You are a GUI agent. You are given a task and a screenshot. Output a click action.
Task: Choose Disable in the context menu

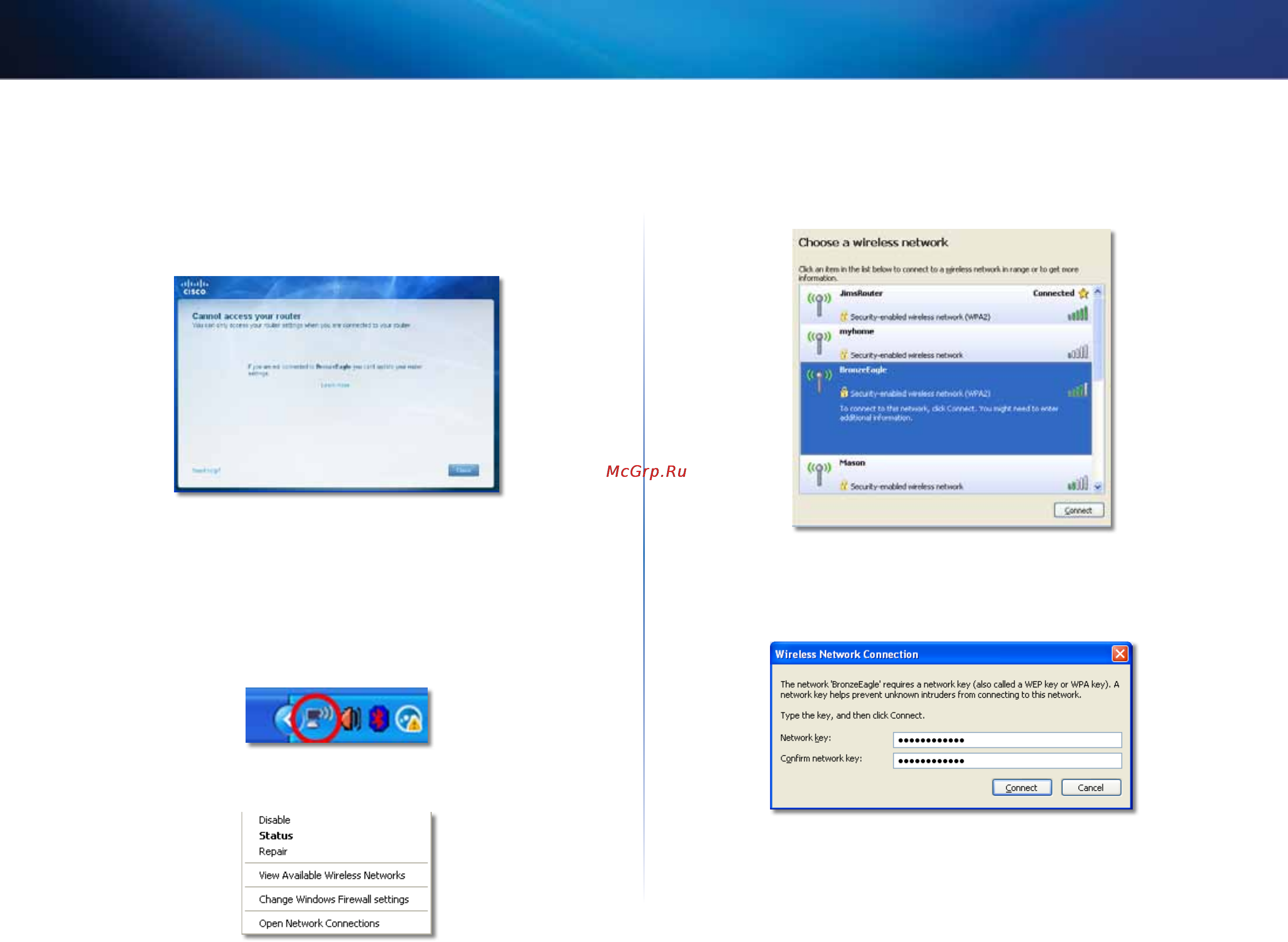[x=274, y=820]
